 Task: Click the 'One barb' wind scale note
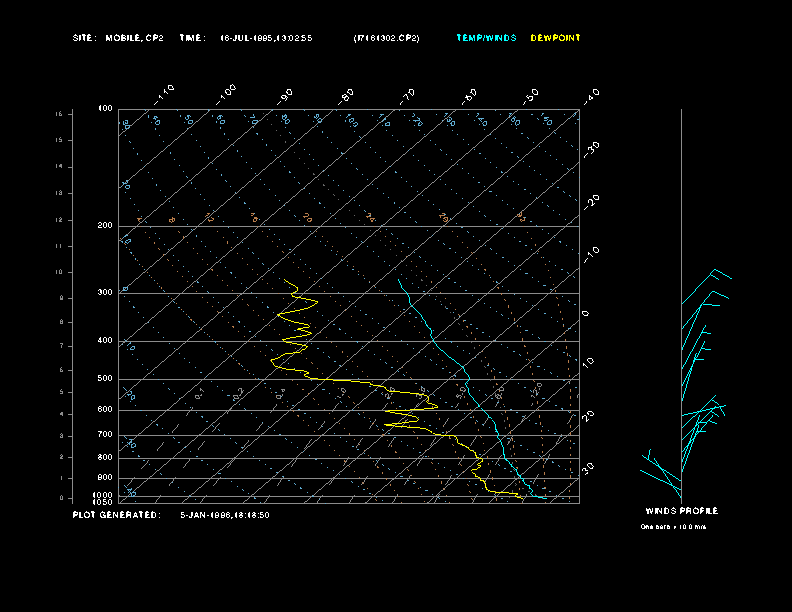[673, 527]
